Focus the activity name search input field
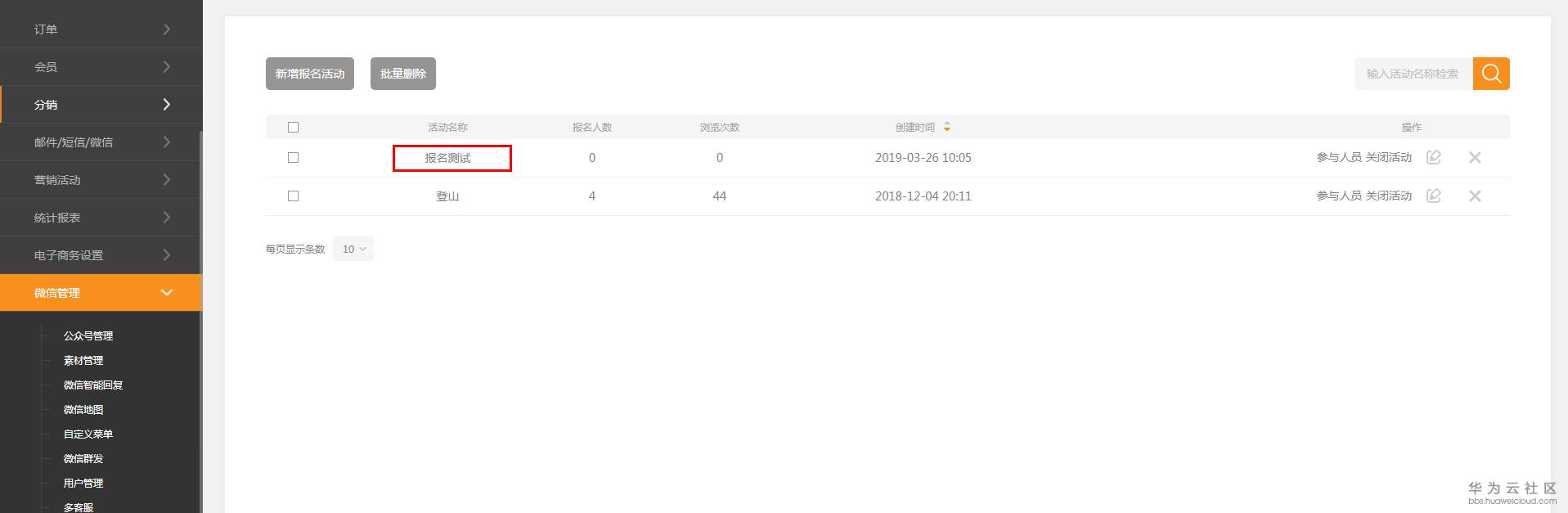Viewport: 1568px width, 513px height. pyautogui.click(x=1413, y=74)
